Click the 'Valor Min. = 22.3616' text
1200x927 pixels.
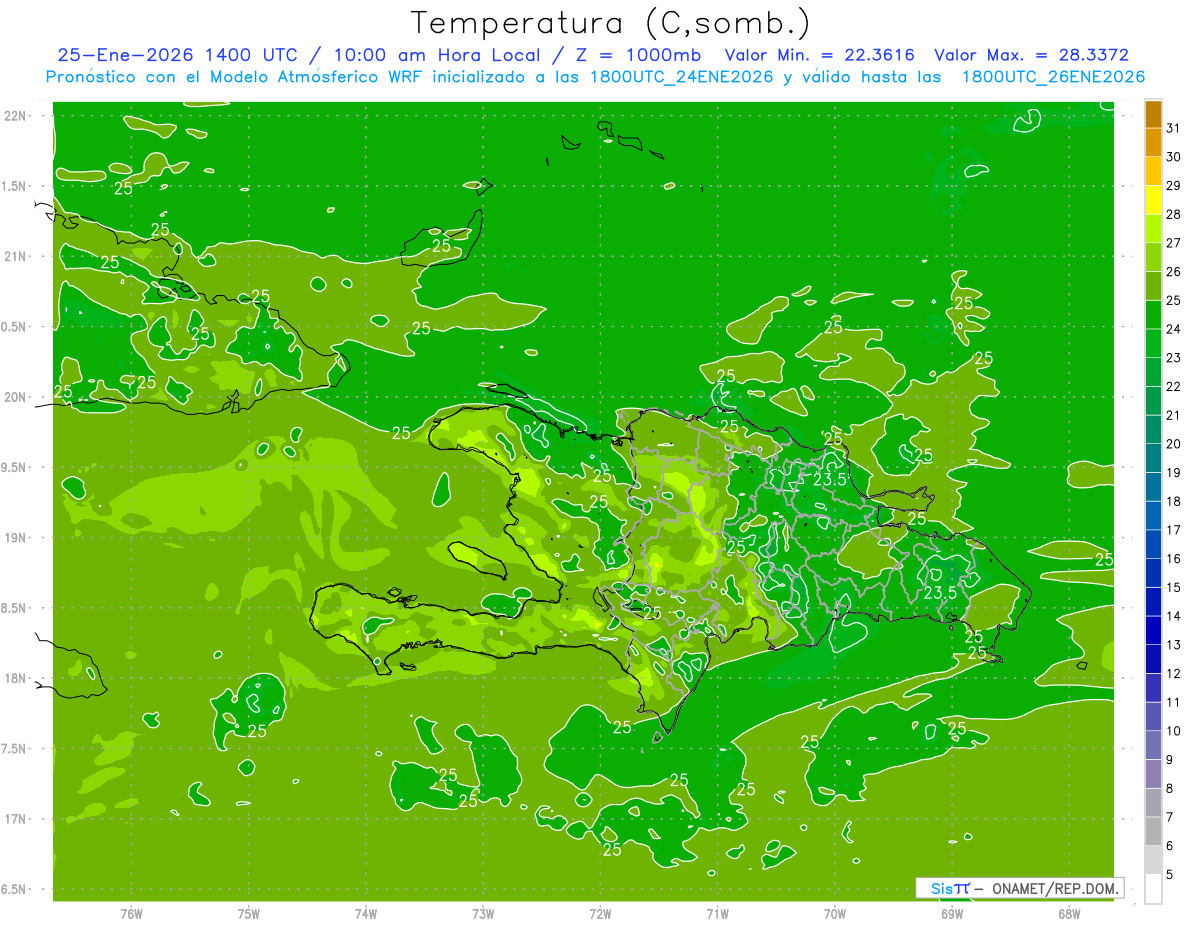[819, 55]
